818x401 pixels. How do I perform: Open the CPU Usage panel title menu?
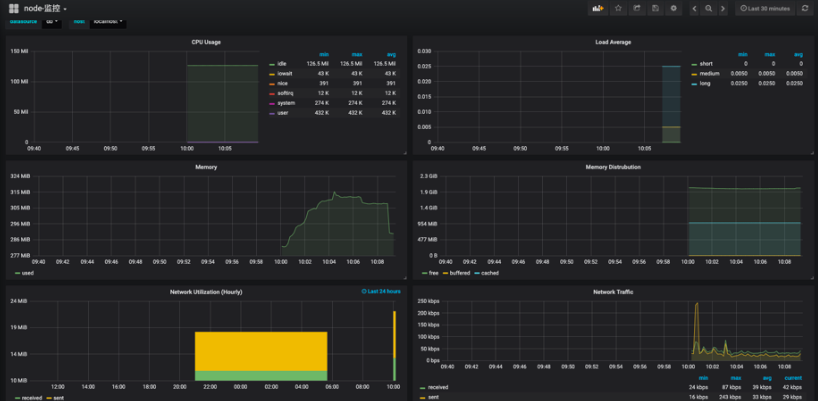pos(206,42)
